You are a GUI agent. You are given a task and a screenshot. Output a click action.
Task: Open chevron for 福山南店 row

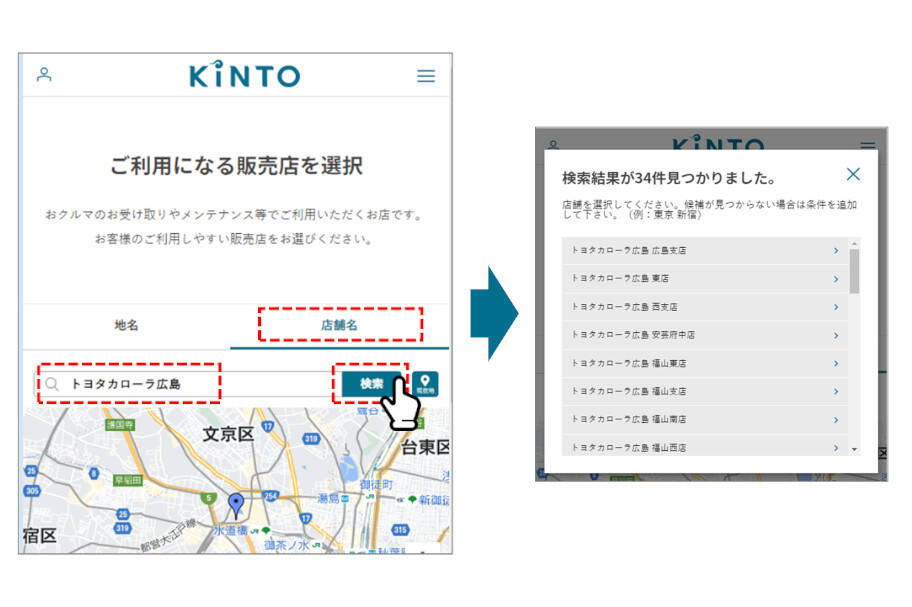836,420
